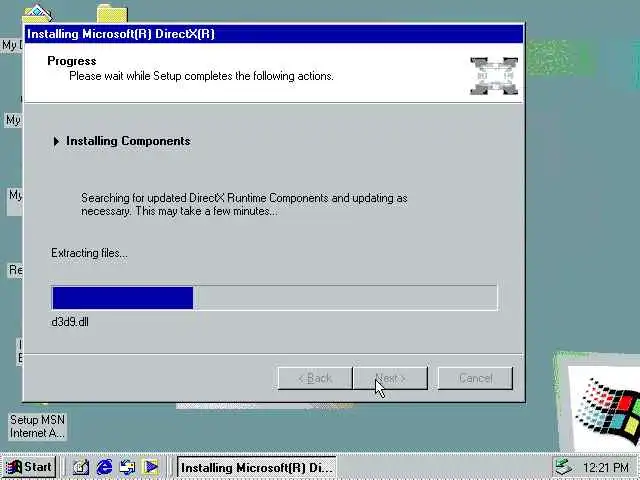Launch the media player quick launch icon

[151, 467]
